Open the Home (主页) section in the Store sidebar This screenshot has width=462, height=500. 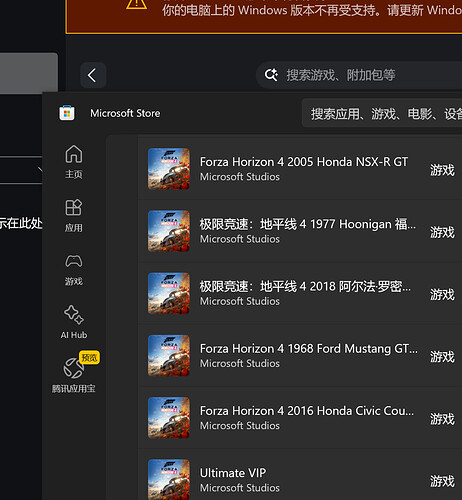[x=74, y=162]
